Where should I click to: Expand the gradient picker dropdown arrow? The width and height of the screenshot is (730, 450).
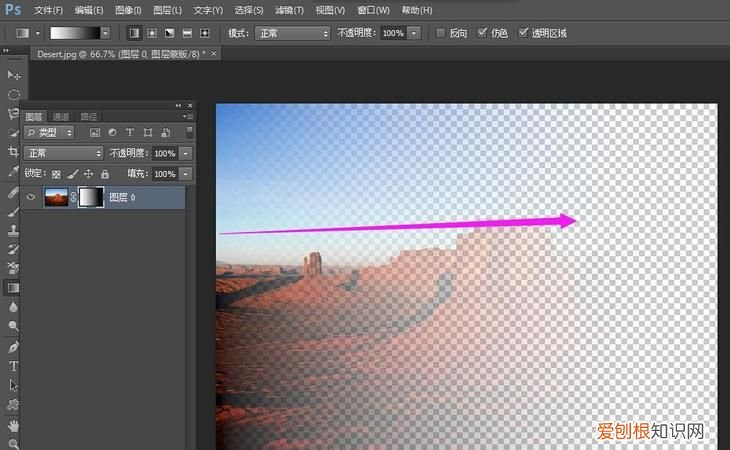coord(105,33)
